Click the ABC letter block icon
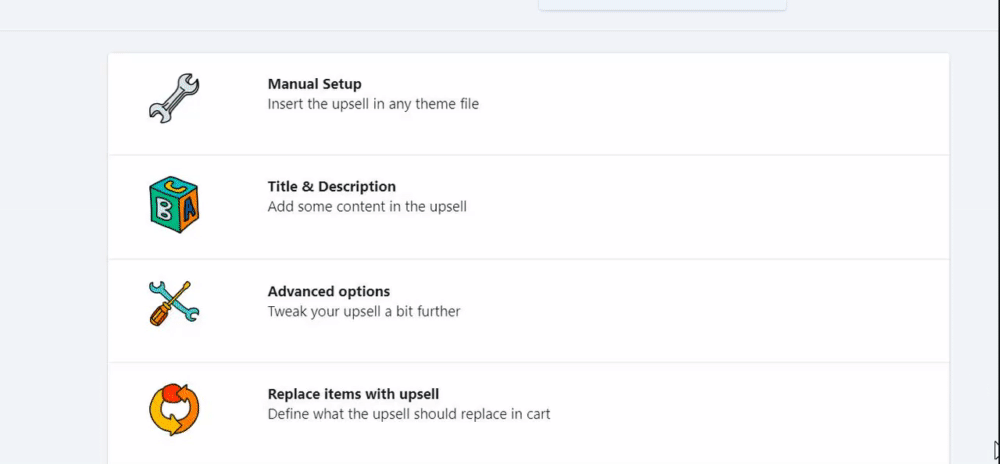 coord(173,205)
